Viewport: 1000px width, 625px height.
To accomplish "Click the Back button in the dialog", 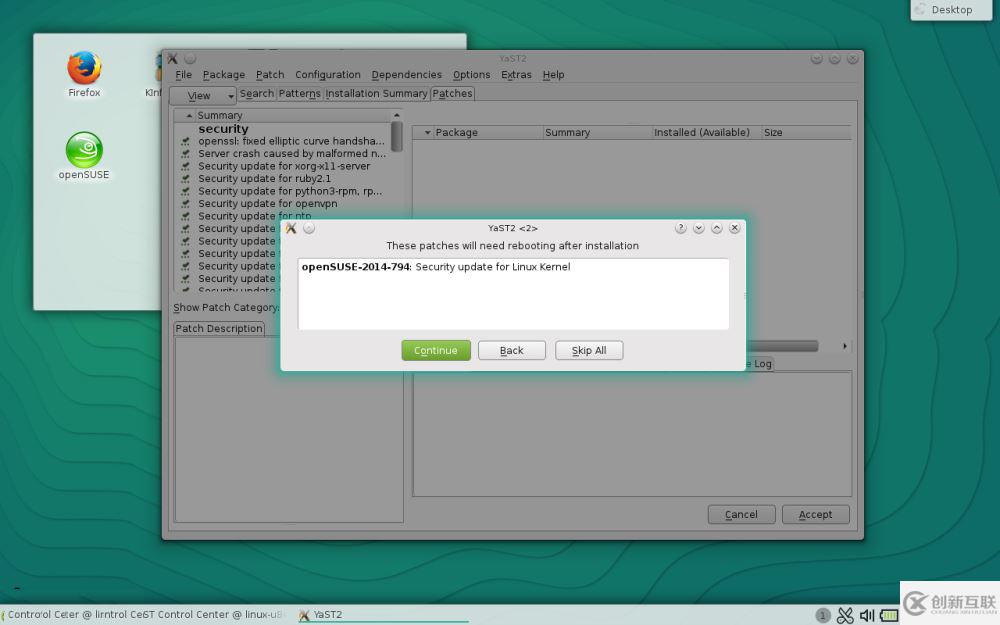I will (511, 350).
